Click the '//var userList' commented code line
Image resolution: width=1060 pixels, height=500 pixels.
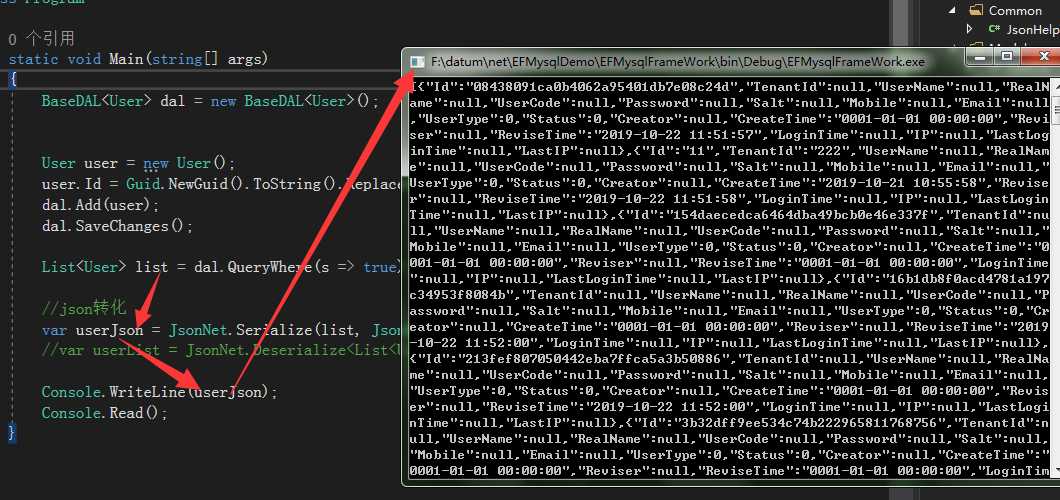point(222,350)
